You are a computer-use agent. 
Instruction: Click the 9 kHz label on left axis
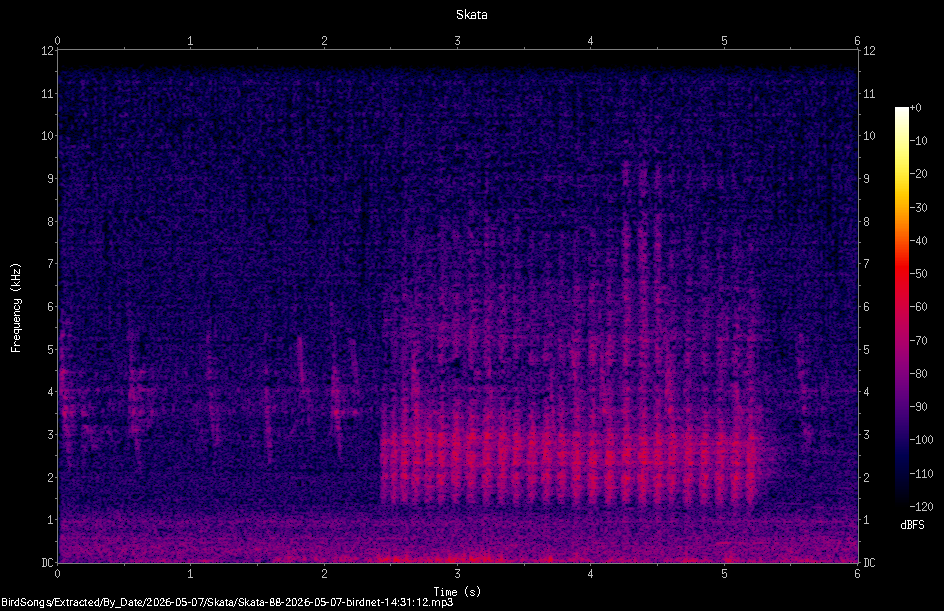(51, 178)
